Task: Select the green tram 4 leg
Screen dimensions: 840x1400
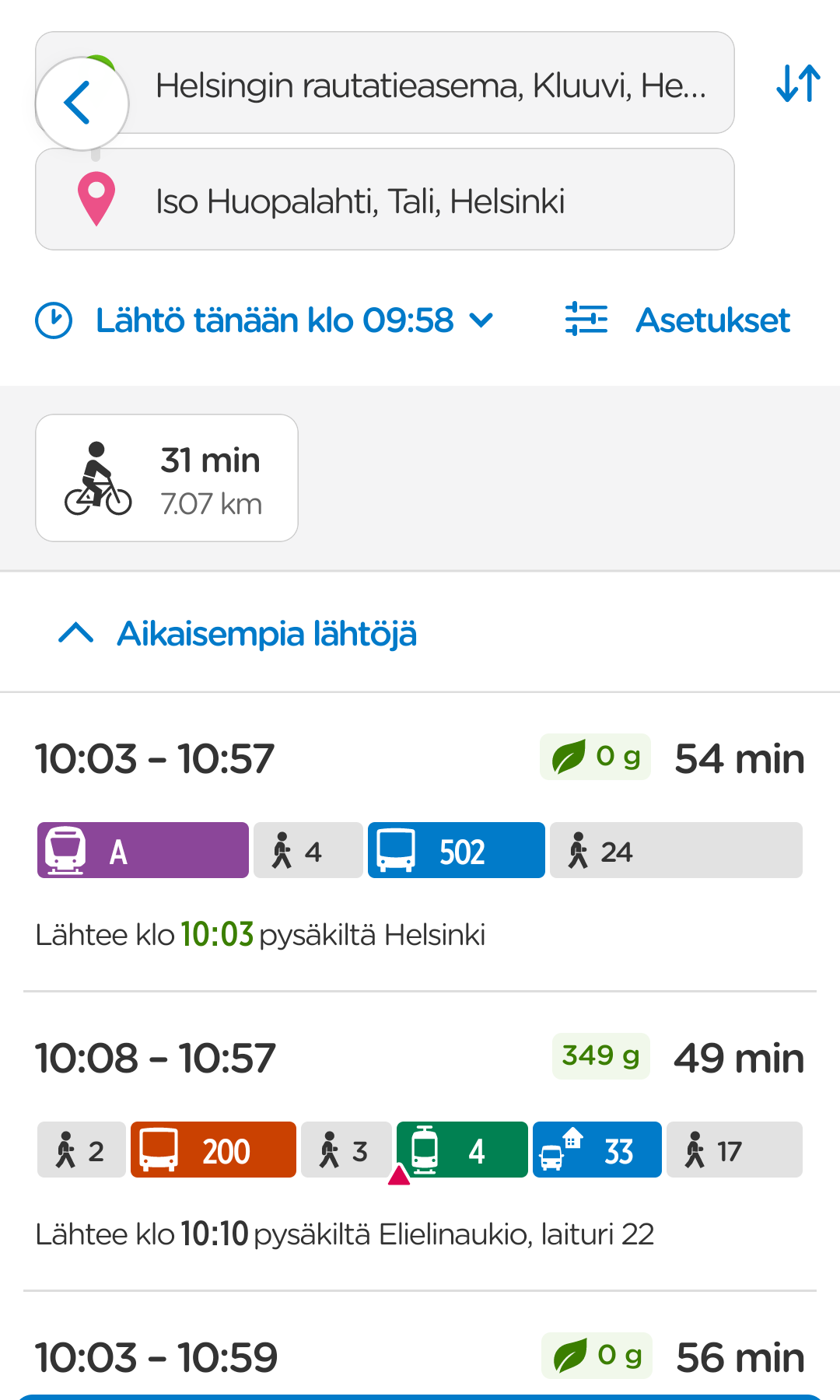Action: (x=462, y=1150)
